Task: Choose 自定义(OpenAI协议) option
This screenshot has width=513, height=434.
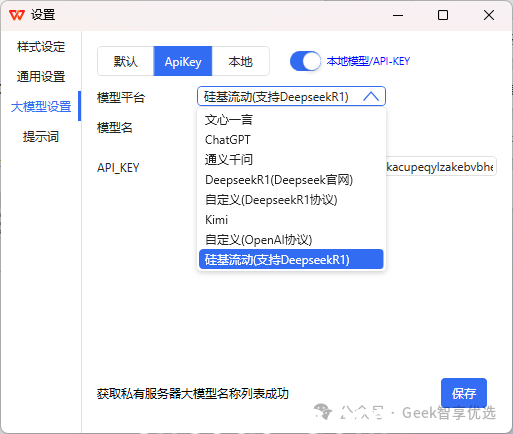Action: (x=291, y=240)
